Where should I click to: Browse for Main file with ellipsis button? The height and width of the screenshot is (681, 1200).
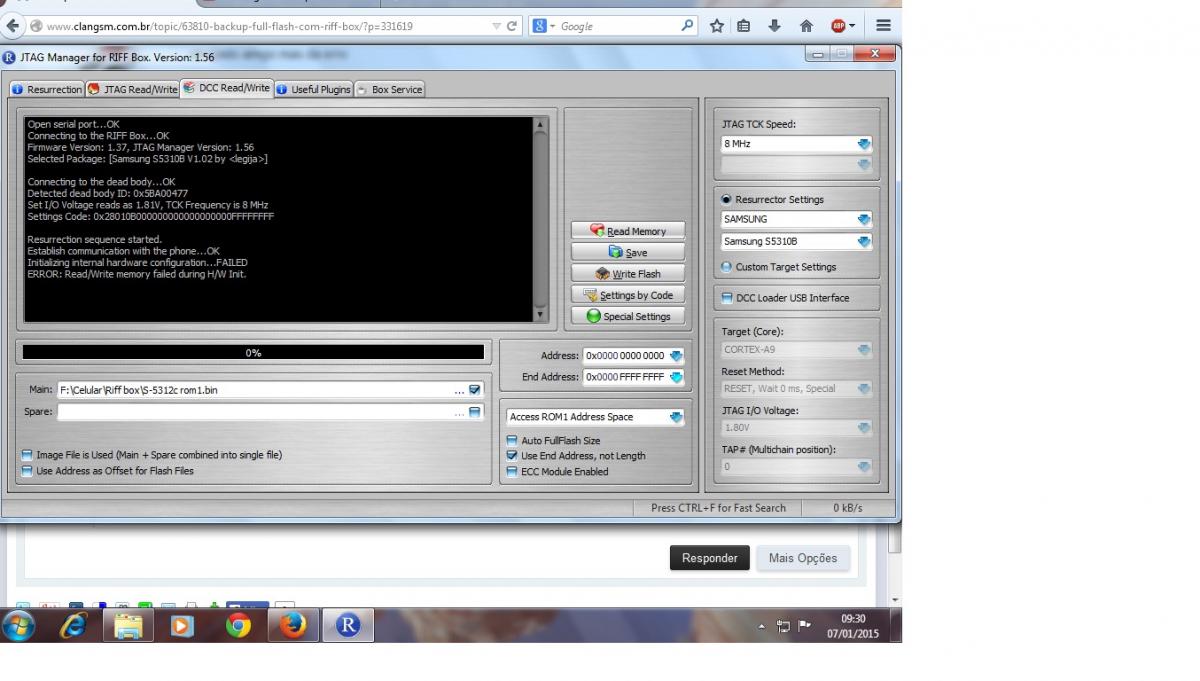point(459,390)
